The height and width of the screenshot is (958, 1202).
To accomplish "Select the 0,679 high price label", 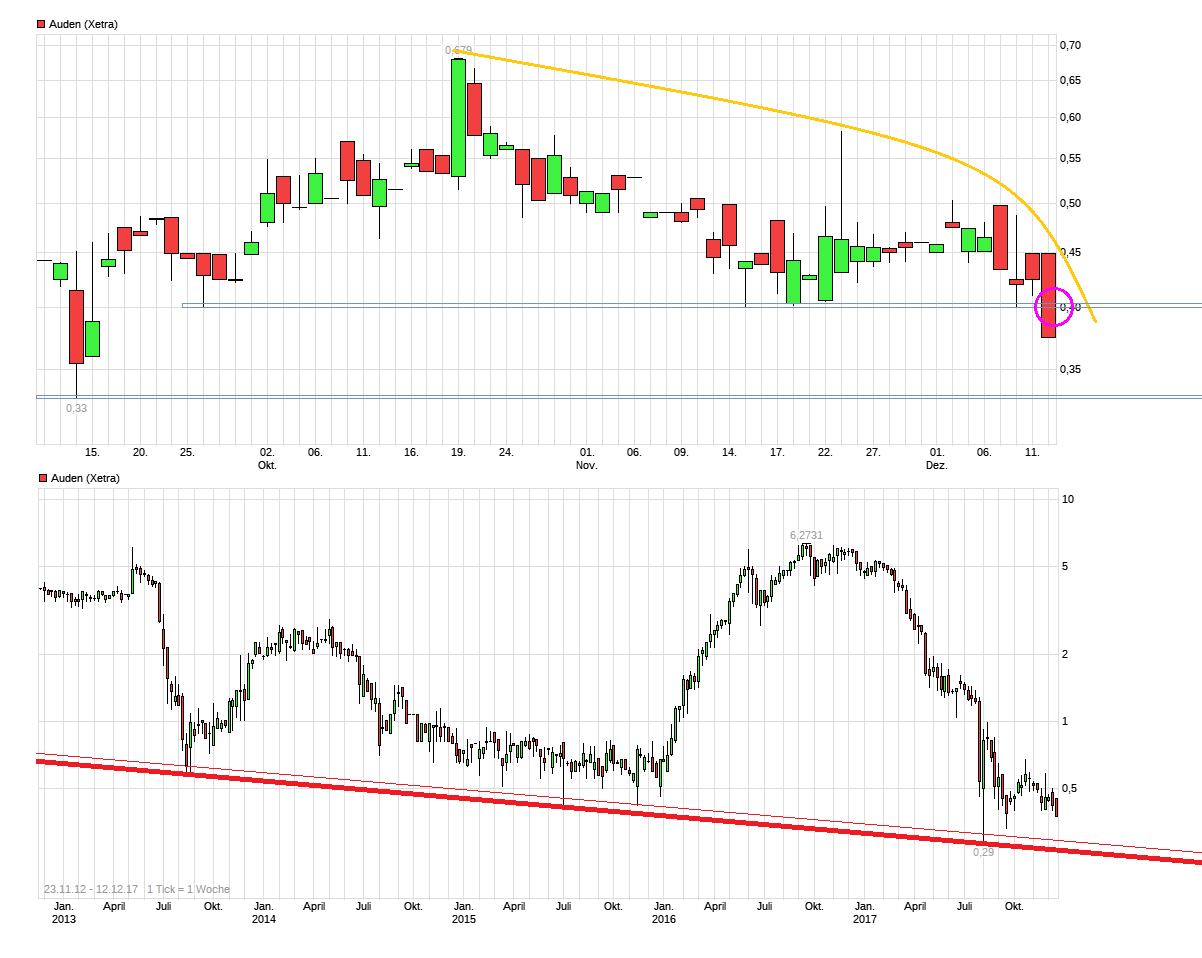I will [x=458, y=50].
